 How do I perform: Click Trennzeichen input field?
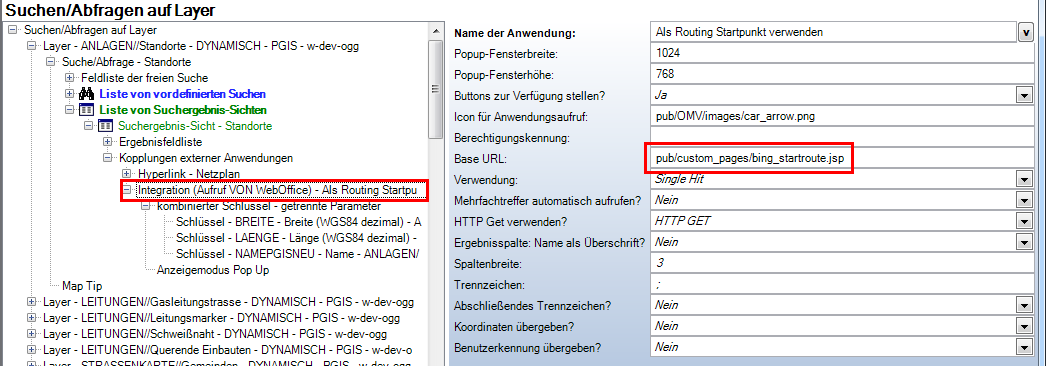click(x=842, y=285)
